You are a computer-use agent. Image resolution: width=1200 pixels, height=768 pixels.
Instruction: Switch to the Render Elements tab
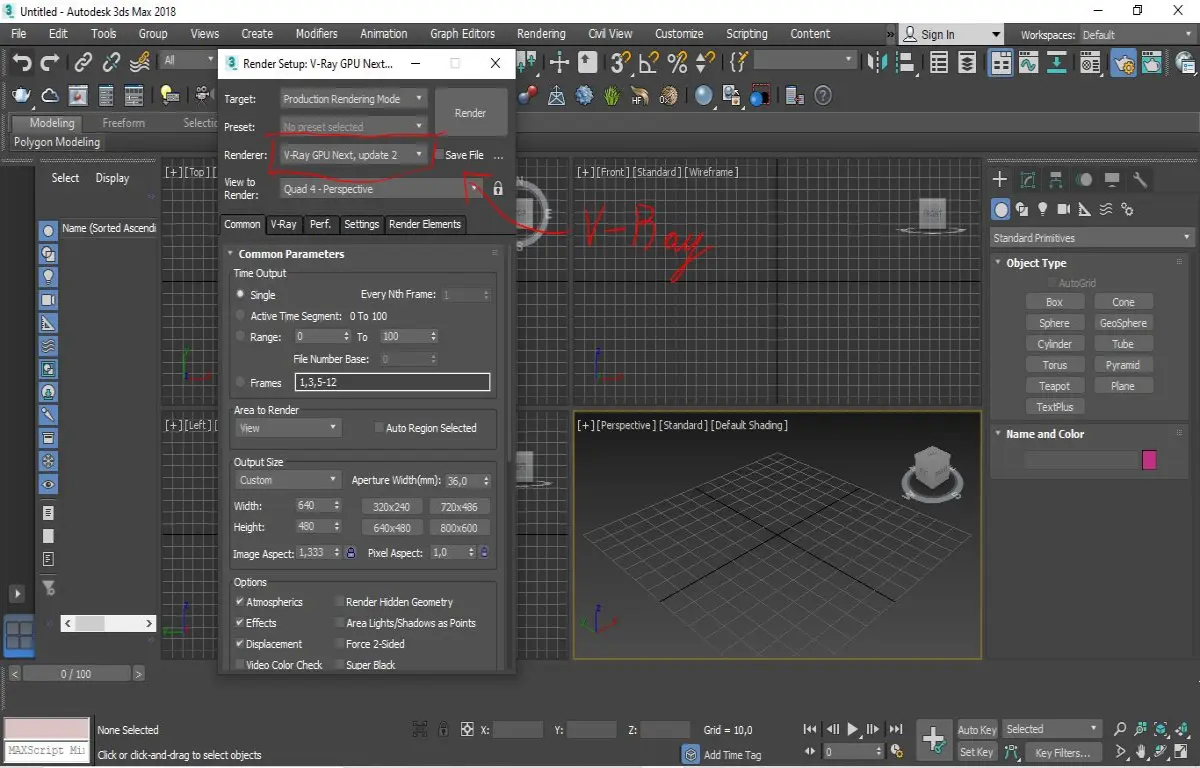(x=425, y=224)
